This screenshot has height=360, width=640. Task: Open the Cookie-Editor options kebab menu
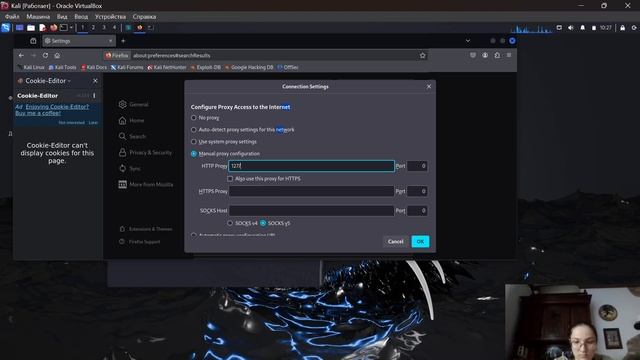94,96
